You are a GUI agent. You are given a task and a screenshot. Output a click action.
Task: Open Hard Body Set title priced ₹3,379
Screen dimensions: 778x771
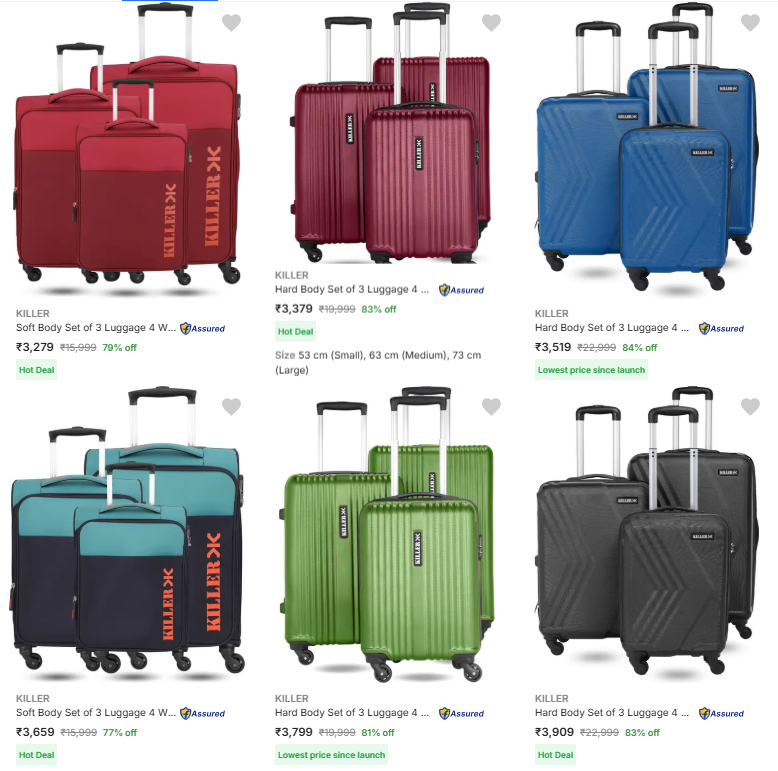point(352,290)
